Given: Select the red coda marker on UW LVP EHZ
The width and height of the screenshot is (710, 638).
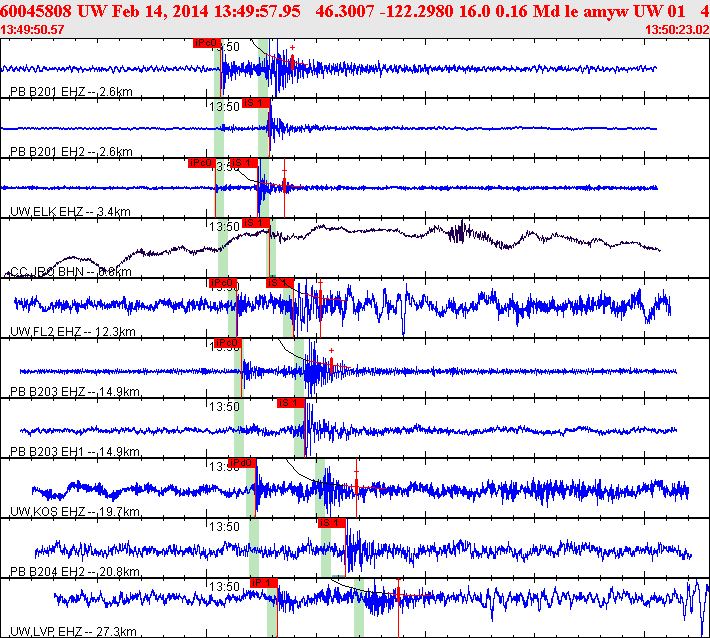Looking at the screenshot, I should click(398, 594).
